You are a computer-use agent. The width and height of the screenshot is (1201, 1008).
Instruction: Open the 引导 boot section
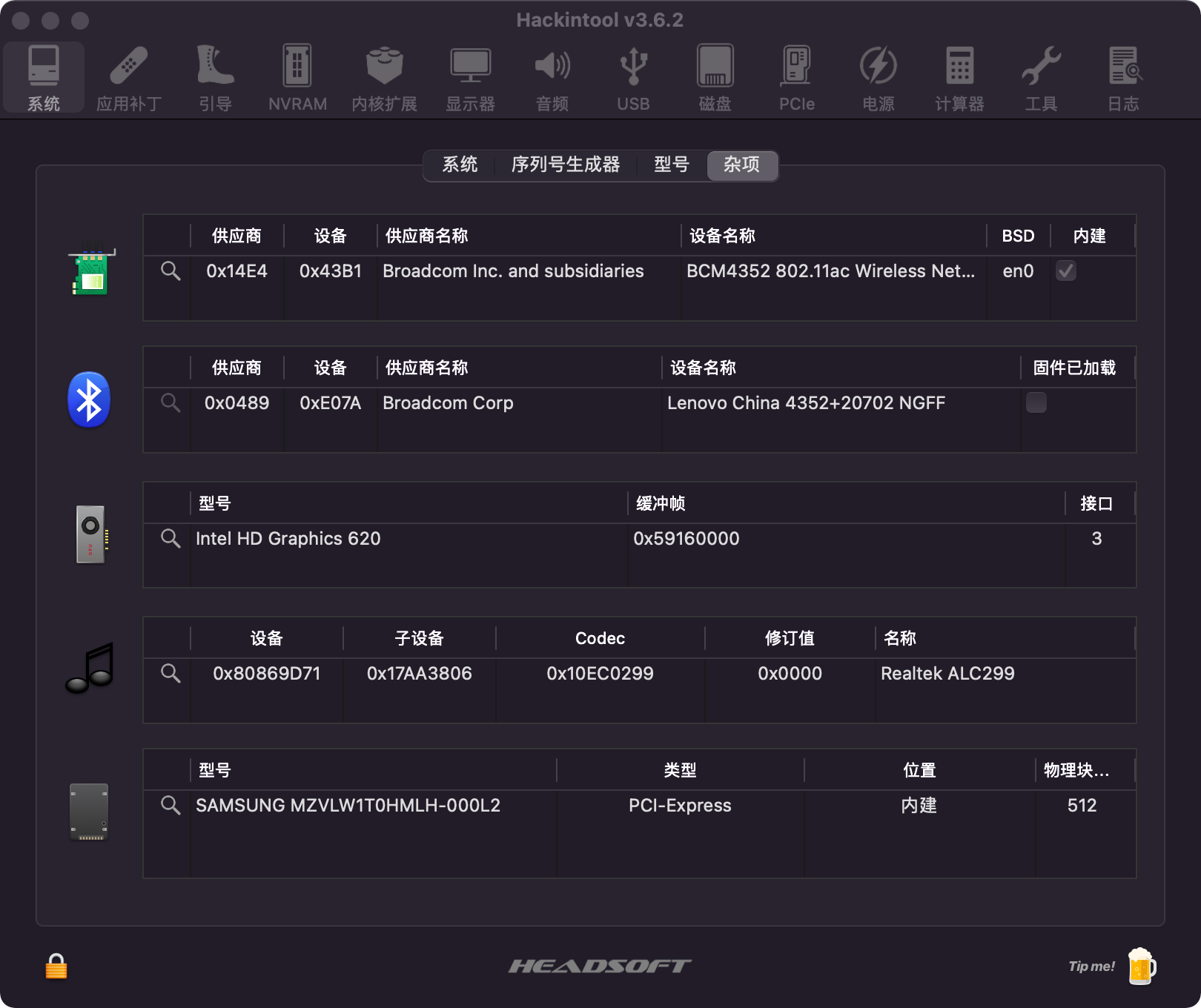click(215, 78)
